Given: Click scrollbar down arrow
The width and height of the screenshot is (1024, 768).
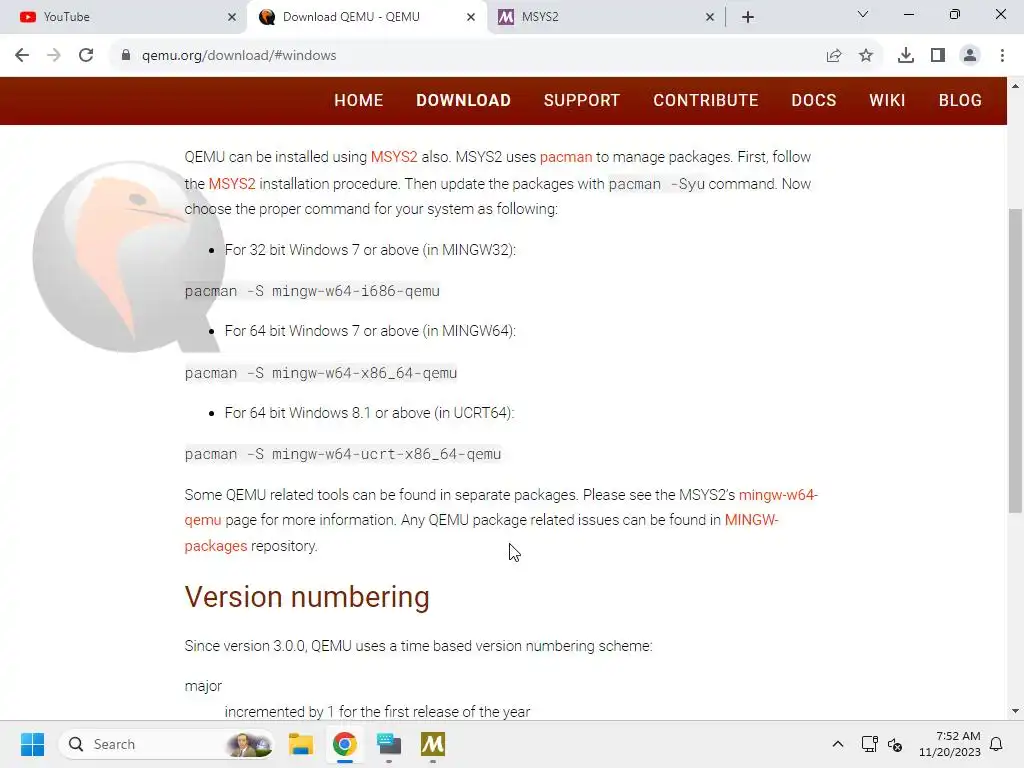Looking at the screenshot, I should [x=1015, y=711].
